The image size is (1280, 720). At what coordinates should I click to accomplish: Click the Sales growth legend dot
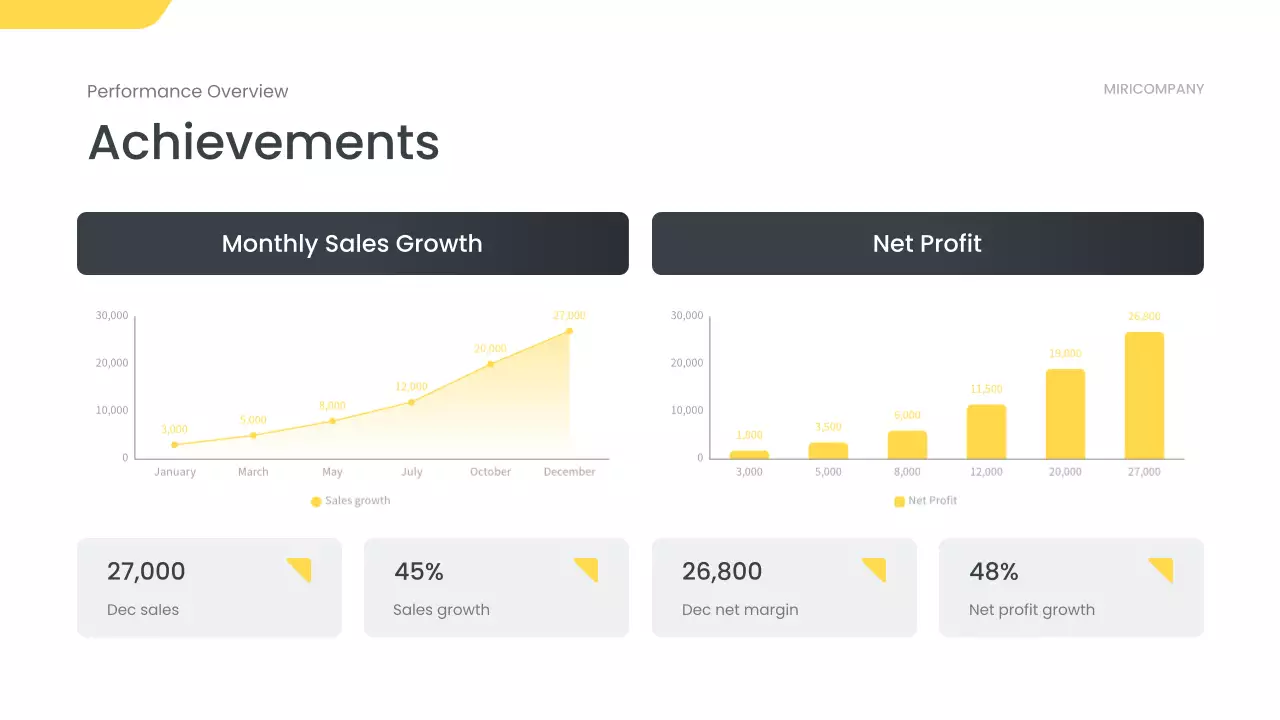coord(316,501)
